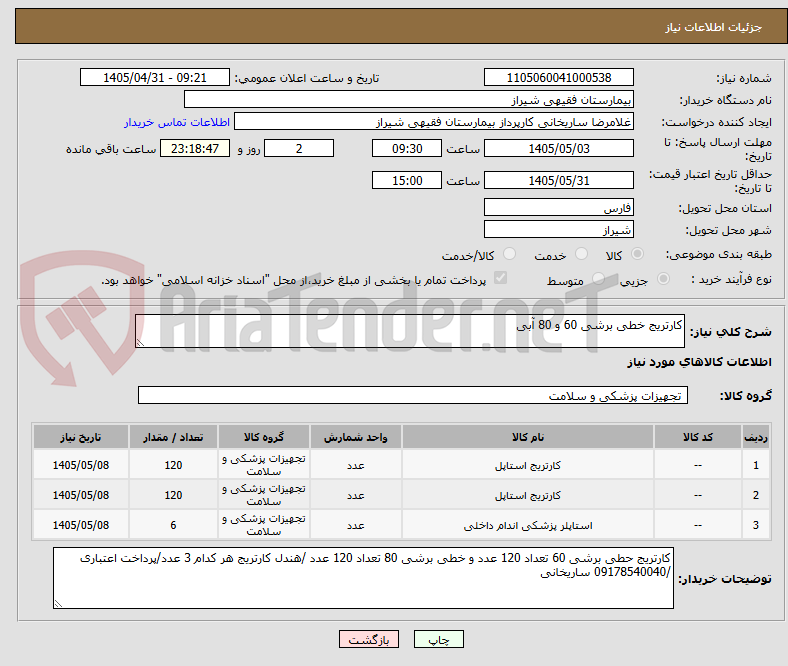This screenshot has height=666, width=788.
Task: Click the گروه کالا column header
Action: (264, 437)
